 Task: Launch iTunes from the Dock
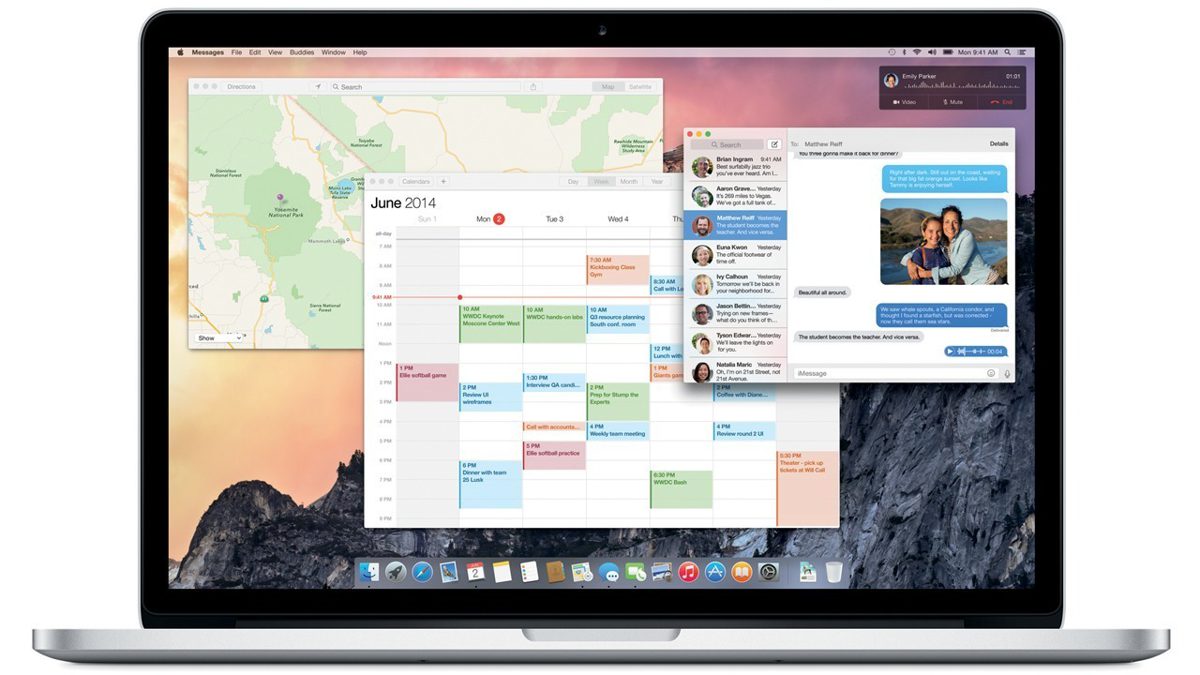coord(688,572)
